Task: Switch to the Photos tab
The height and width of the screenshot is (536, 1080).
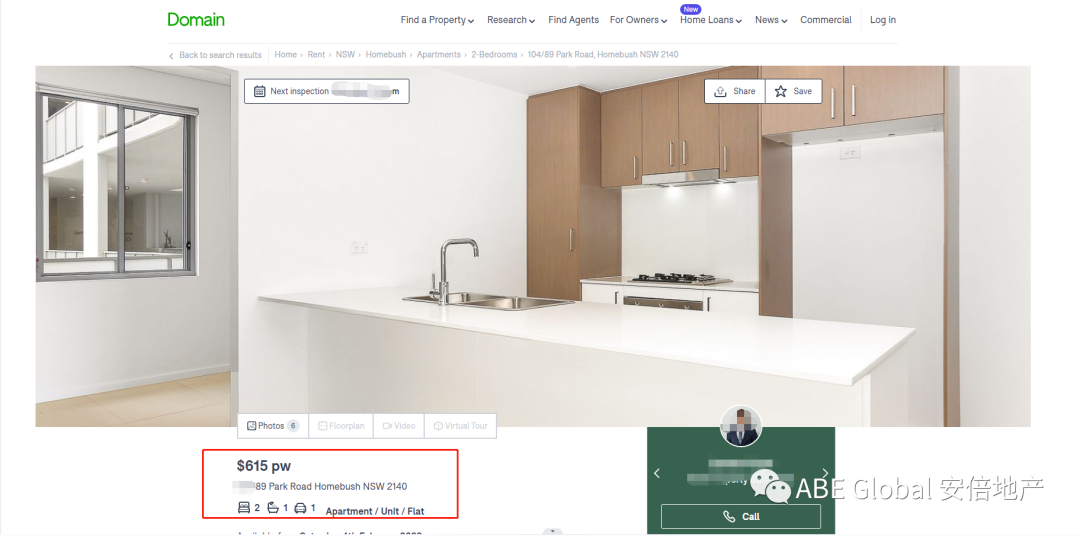Action: pos(272,426)
